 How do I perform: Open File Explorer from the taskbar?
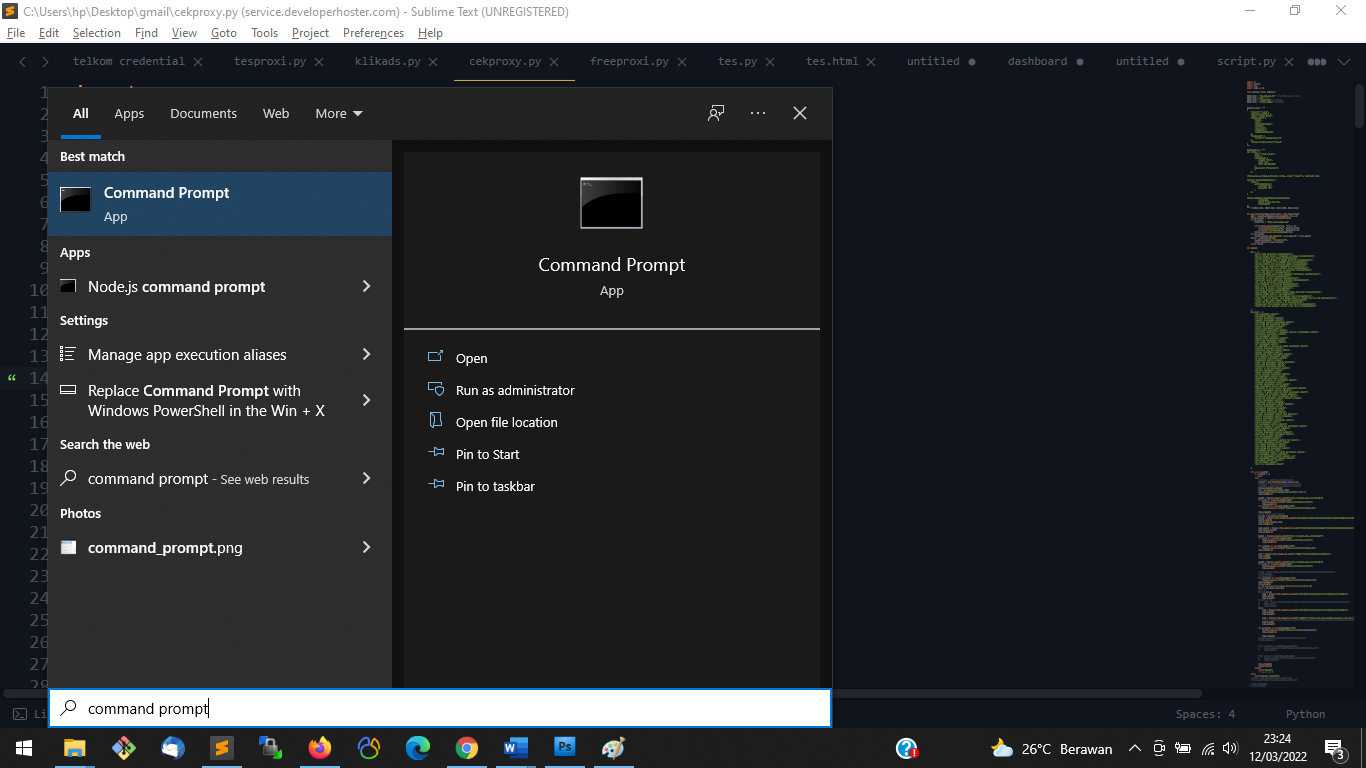click(75, 748)
